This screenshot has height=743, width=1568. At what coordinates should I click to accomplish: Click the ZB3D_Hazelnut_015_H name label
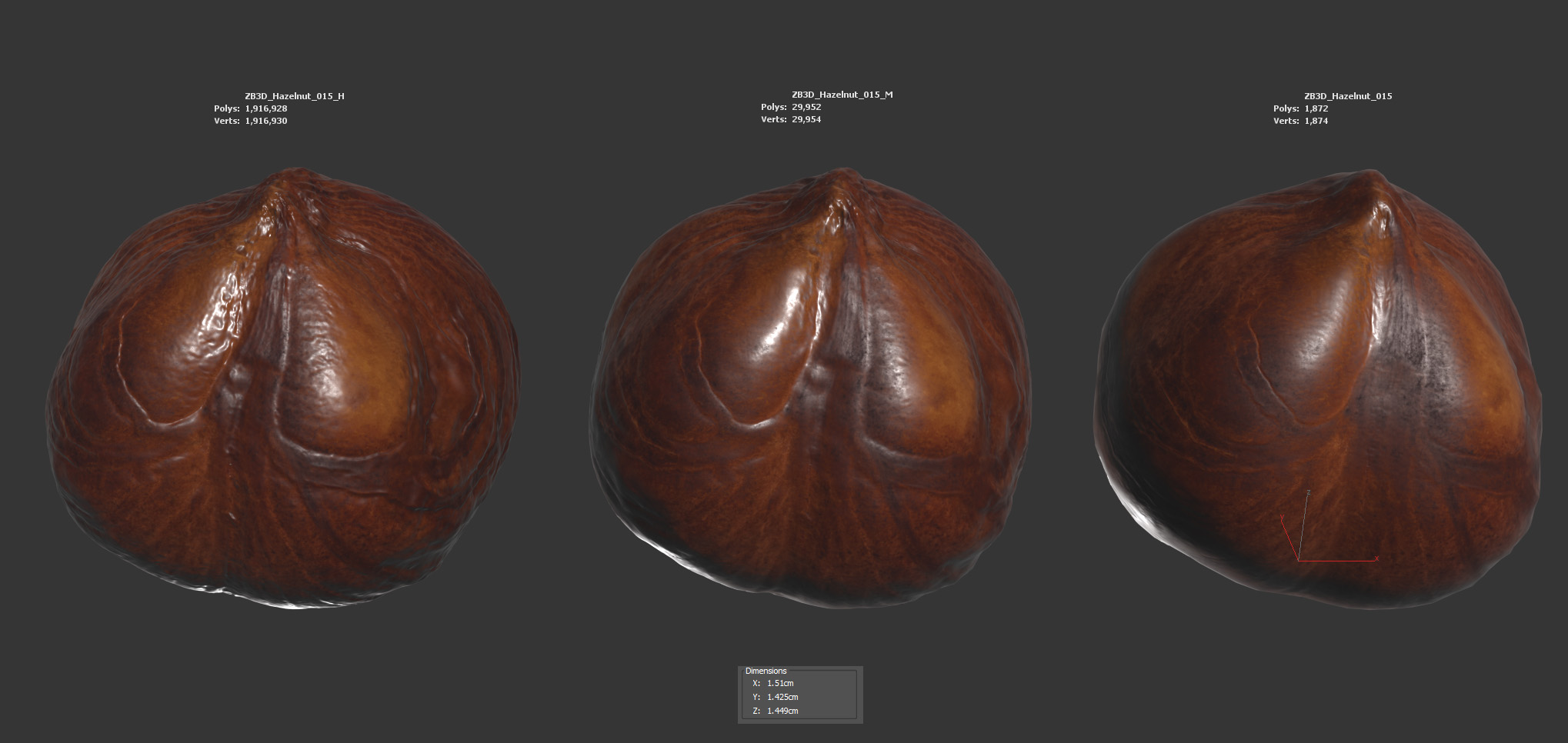coord(294,96)
